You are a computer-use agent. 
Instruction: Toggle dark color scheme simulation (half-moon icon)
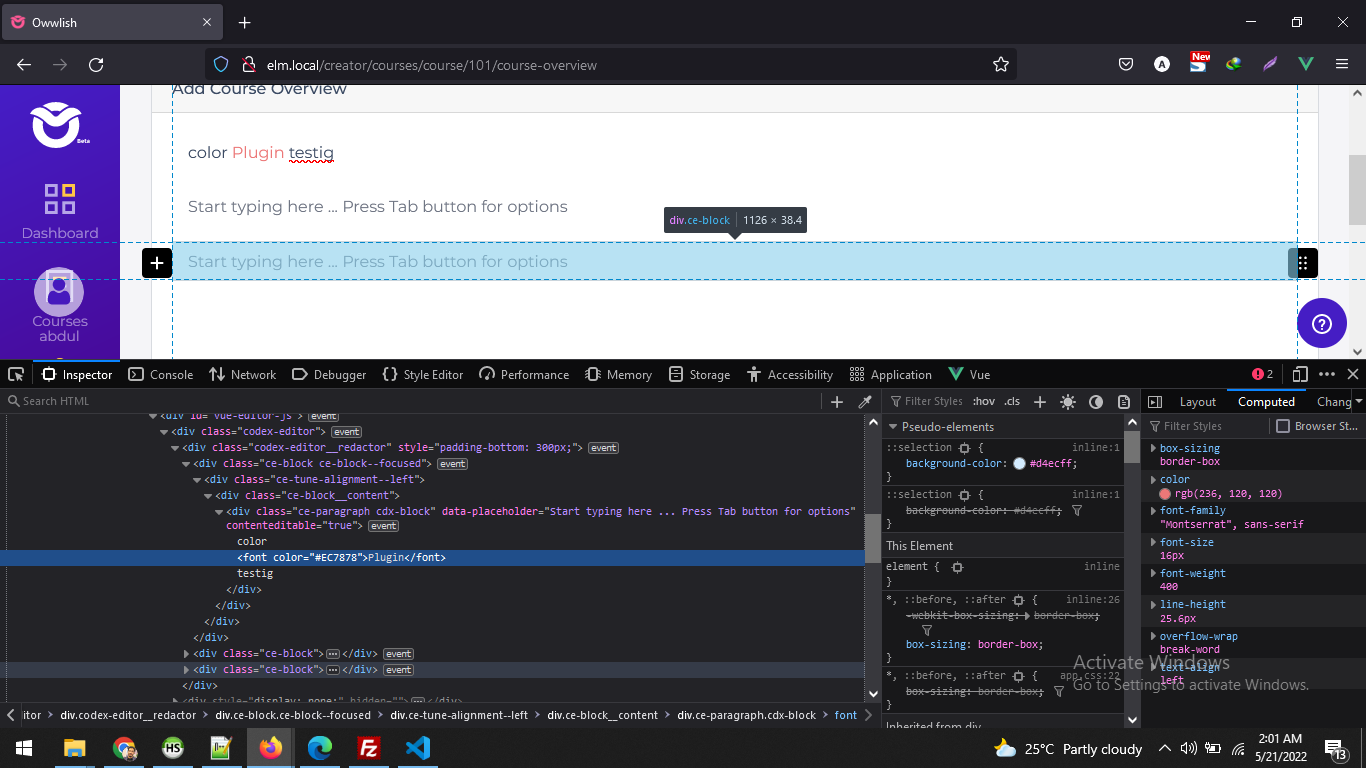[x=1096, y=401]
